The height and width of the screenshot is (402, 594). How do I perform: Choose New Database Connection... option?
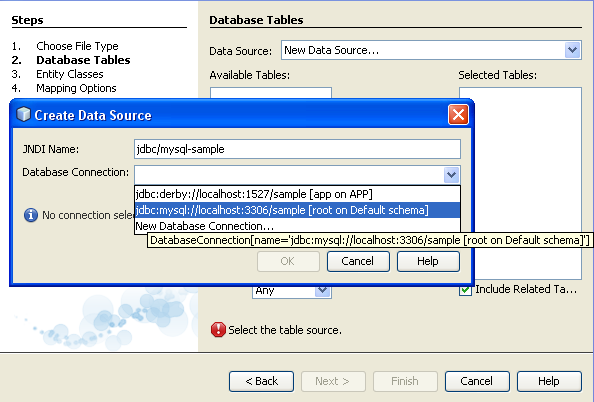[x=297, y=226]
